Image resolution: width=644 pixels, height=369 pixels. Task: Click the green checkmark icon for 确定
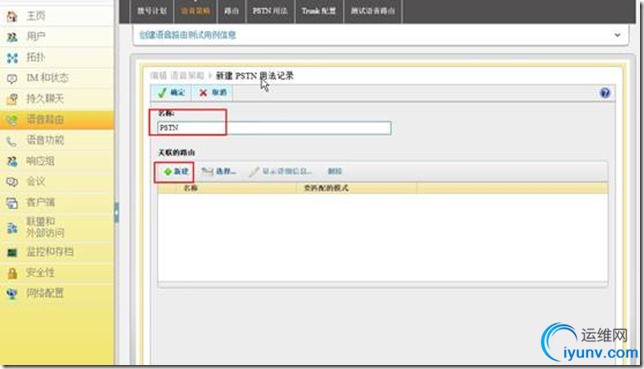(x=162, y=93)
